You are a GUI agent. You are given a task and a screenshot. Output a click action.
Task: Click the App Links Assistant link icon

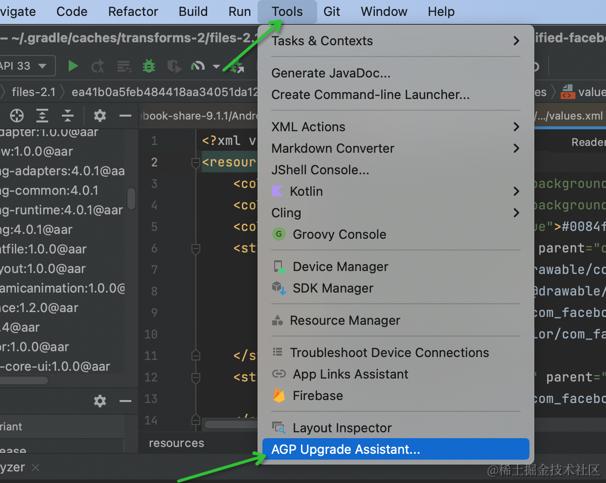point(279,374)
